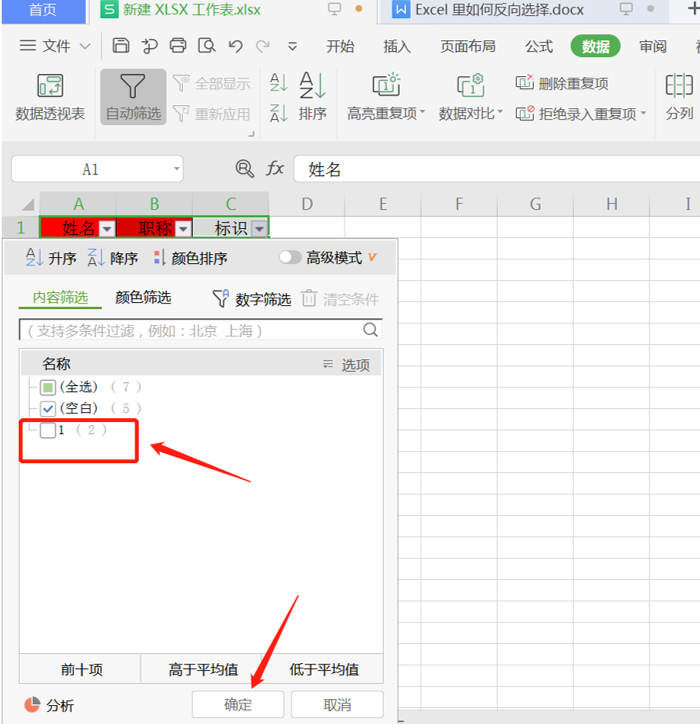The height and width of the screenshot is (724, 700).
Task: Switch to the 审阅 ribbon tab
Action: (652, 46)
